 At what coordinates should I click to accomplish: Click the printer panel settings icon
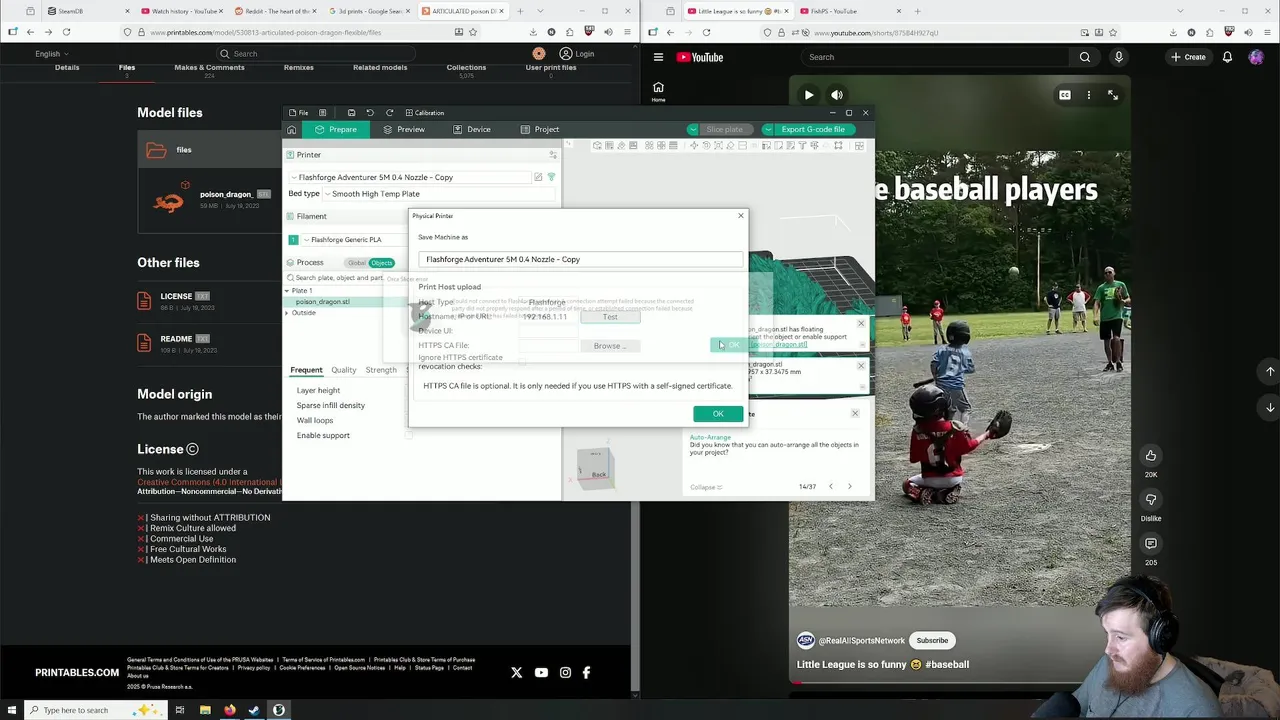click(x=552, y=155)
